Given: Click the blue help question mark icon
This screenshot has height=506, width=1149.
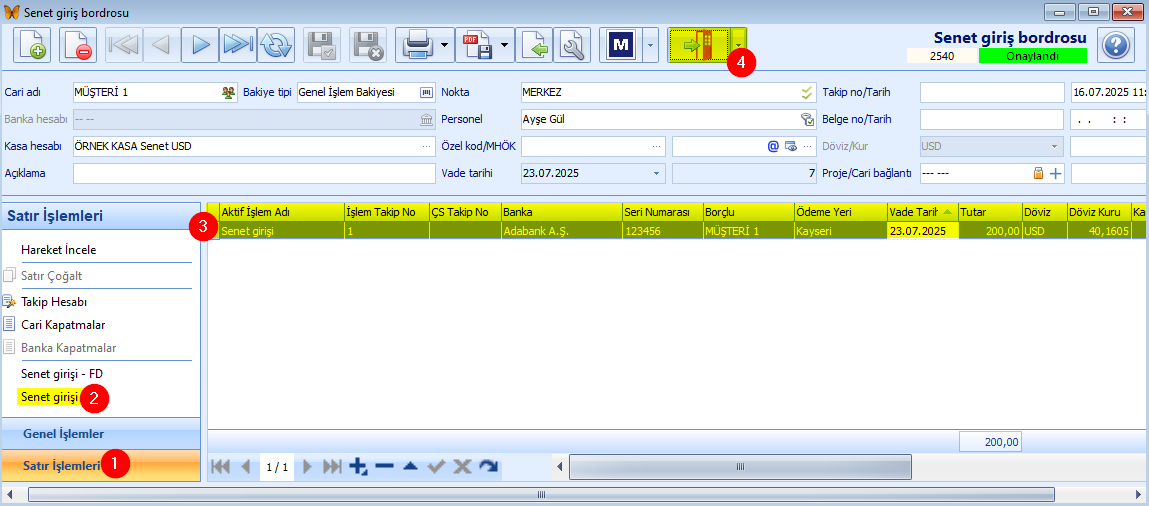Looking at the screenshot, I should tap(1115, 45).
